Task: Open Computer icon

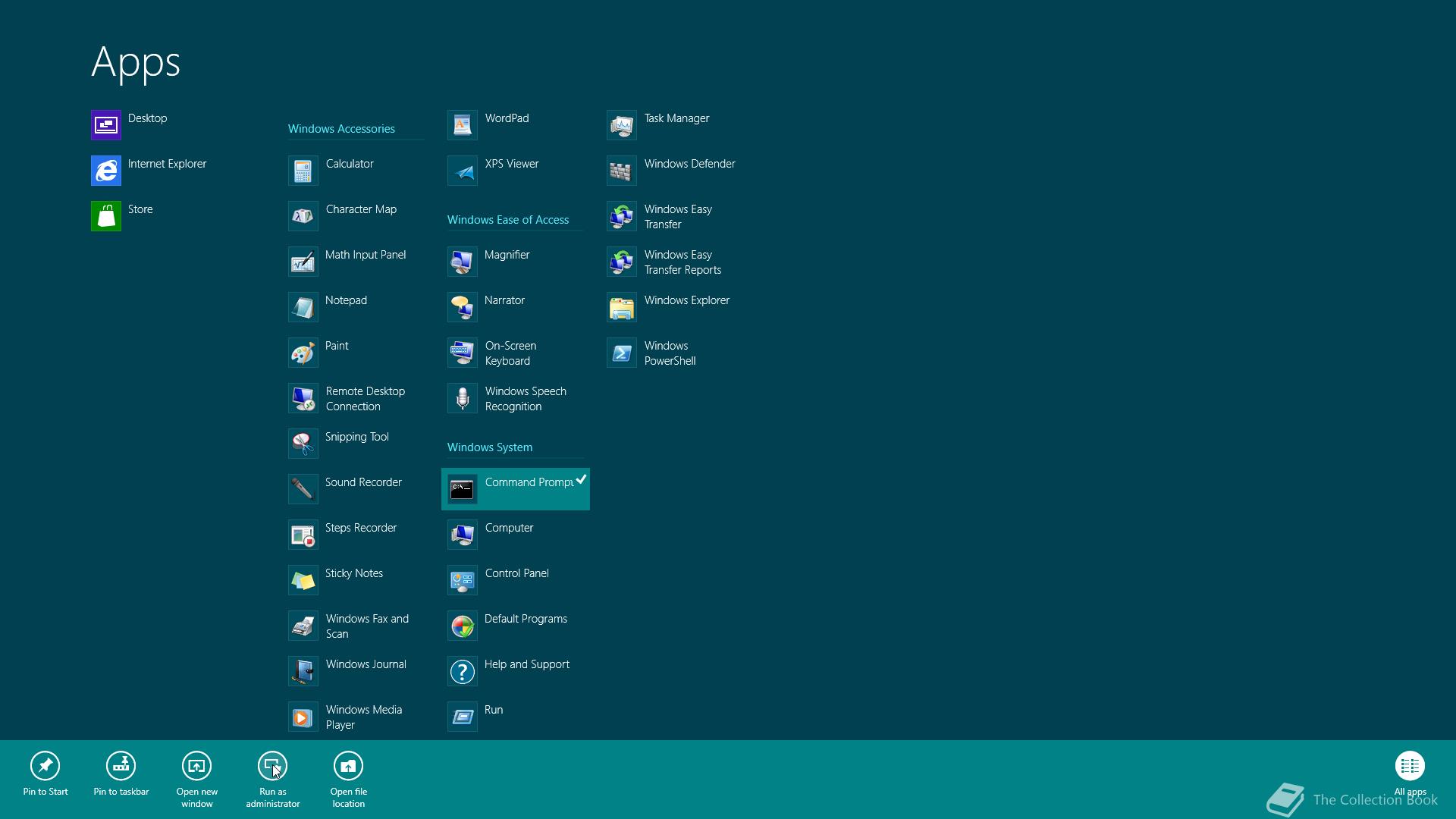Action: tap(463, 535)
